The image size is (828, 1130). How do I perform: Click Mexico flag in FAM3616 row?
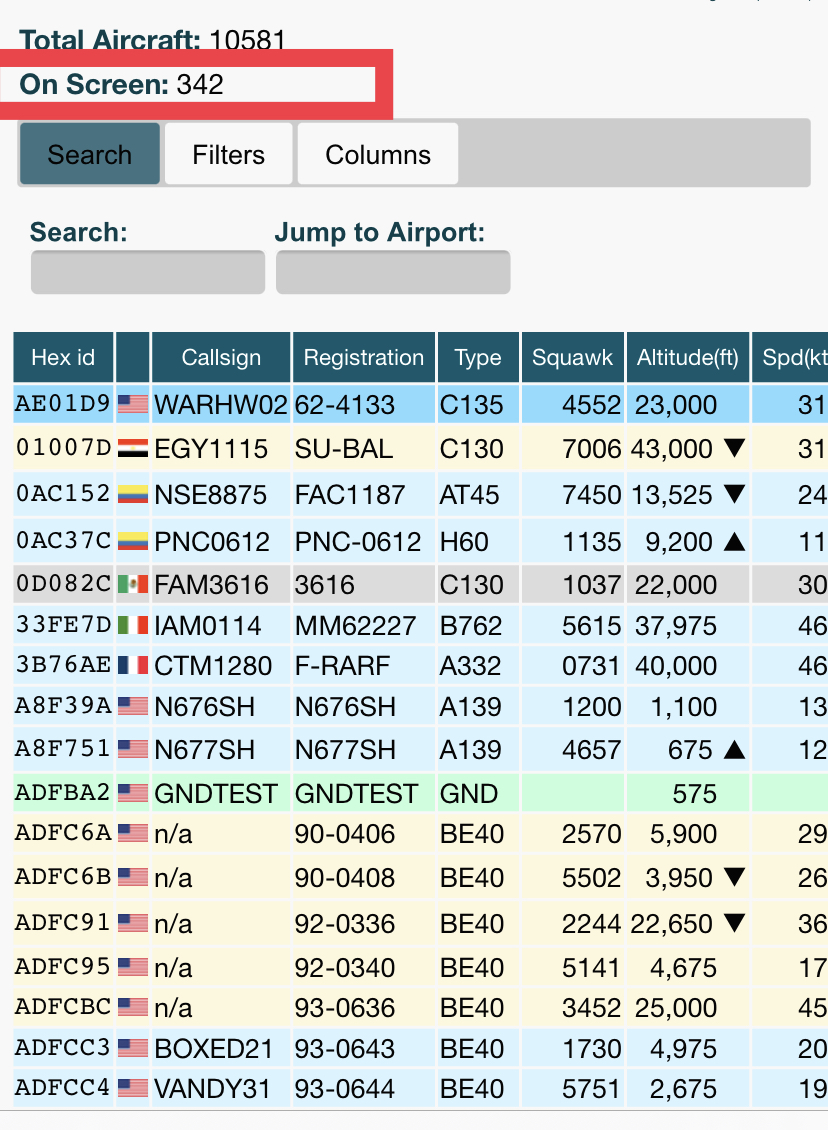click(x=133, y=584)
